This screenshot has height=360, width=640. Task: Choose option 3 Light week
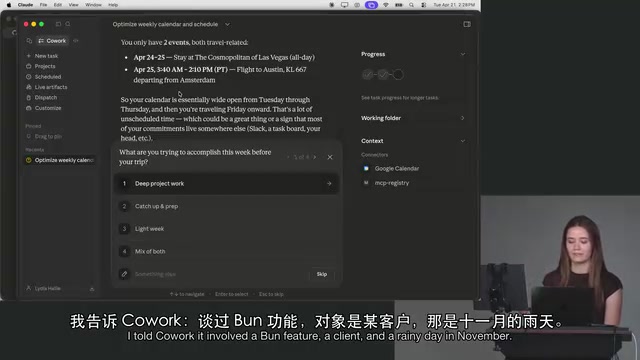click(x=227, y=229)
